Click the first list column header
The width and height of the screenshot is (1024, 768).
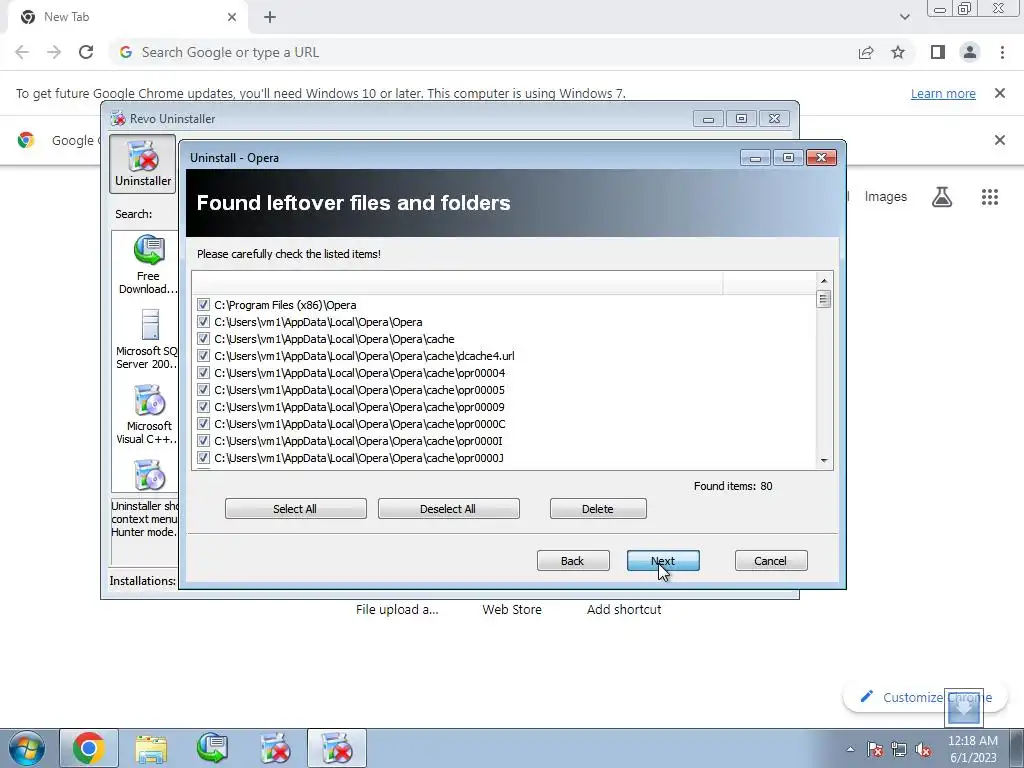point(457,283)
